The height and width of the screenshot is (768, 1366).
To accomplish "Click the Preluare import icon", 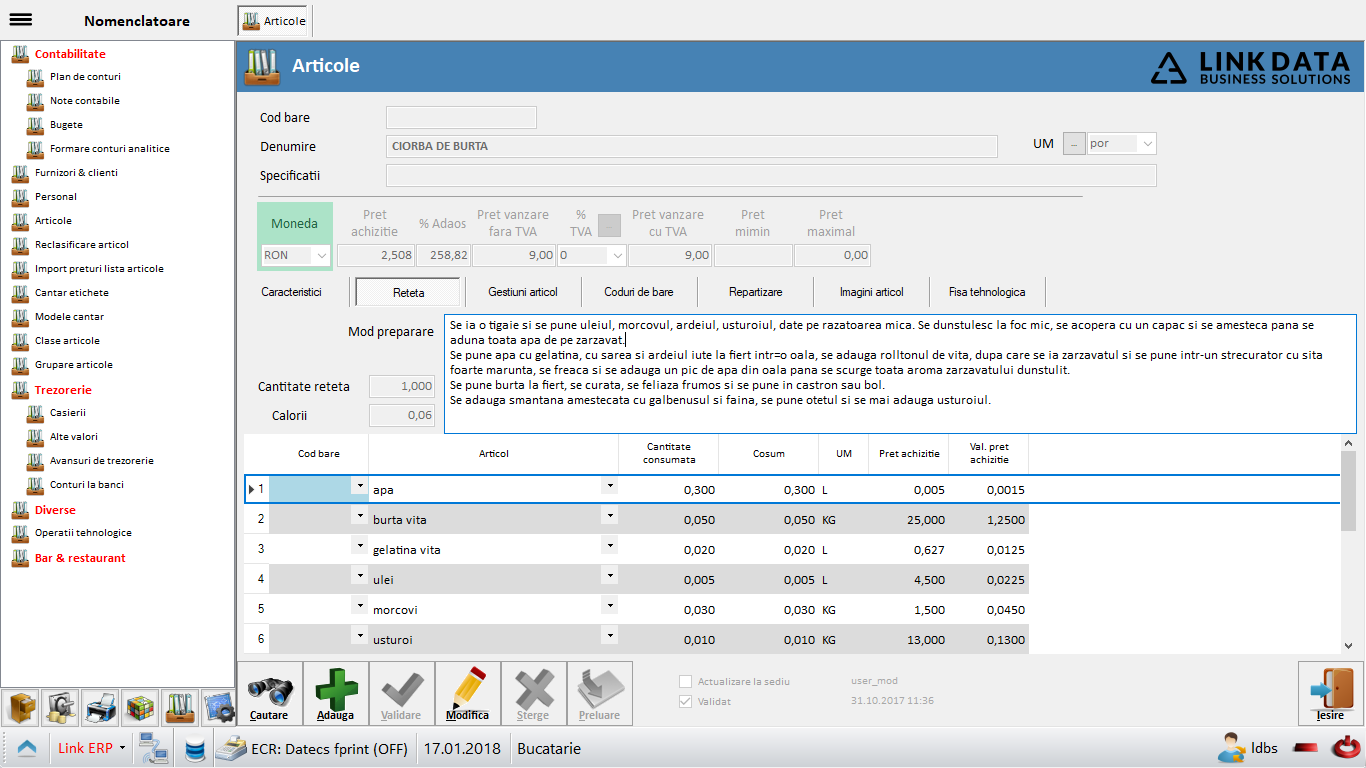I will point(599,694).
